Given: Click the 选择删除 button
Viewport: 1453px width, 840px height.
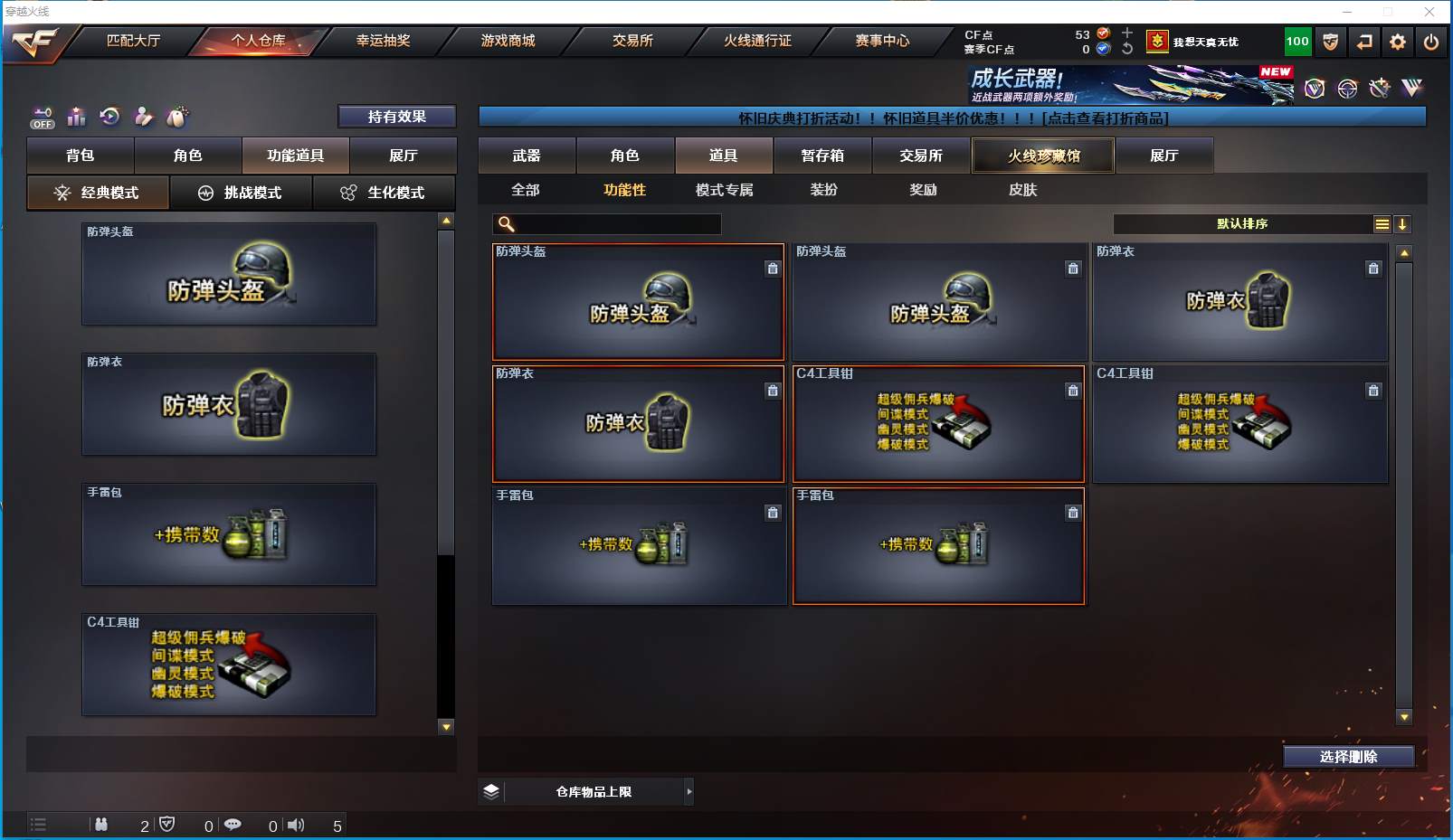Looking at the screenshot, I should (x=1349, y=757).
